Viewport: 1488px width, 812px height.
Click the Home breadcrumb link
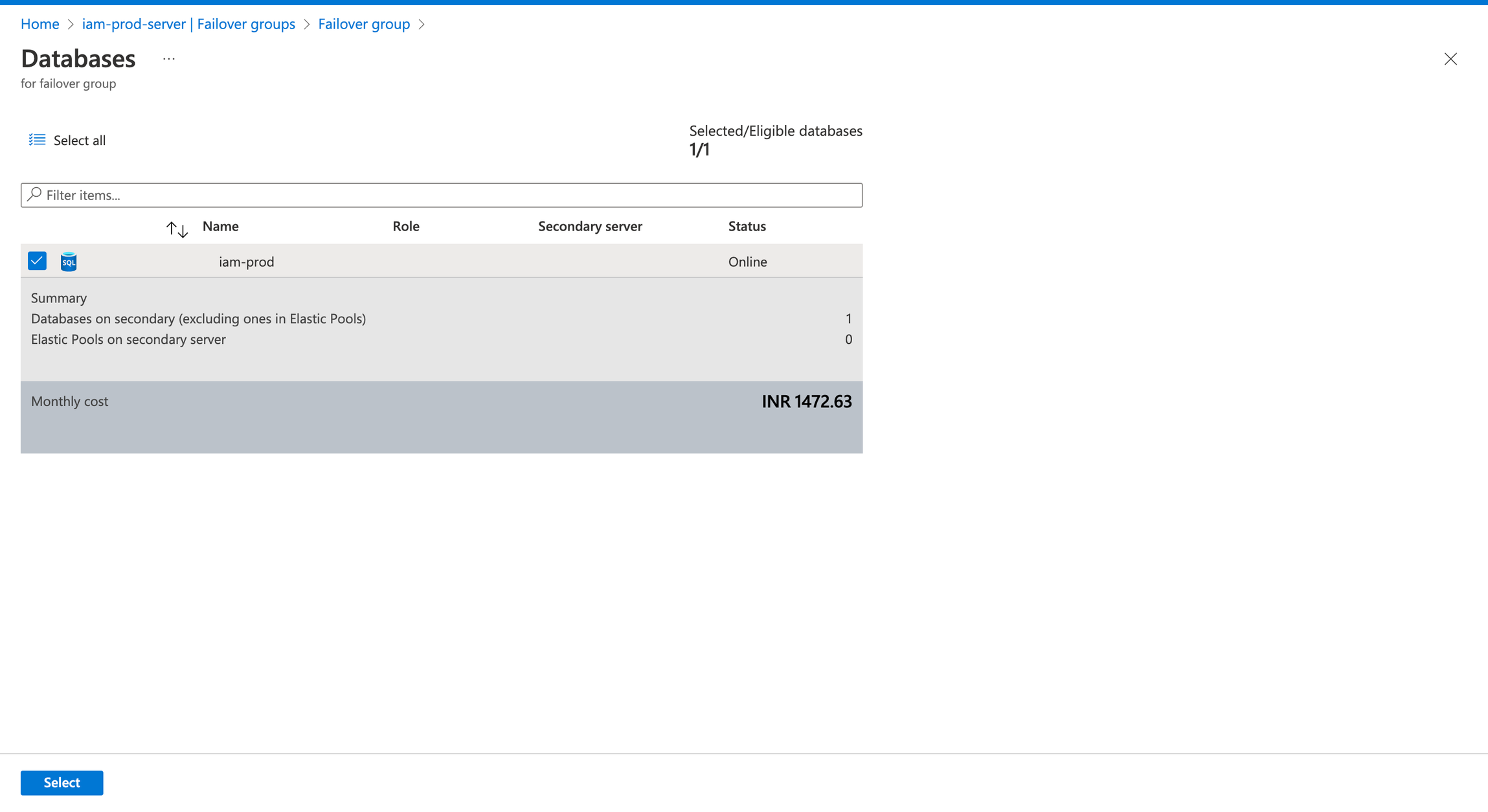click(x=39, y=24)
